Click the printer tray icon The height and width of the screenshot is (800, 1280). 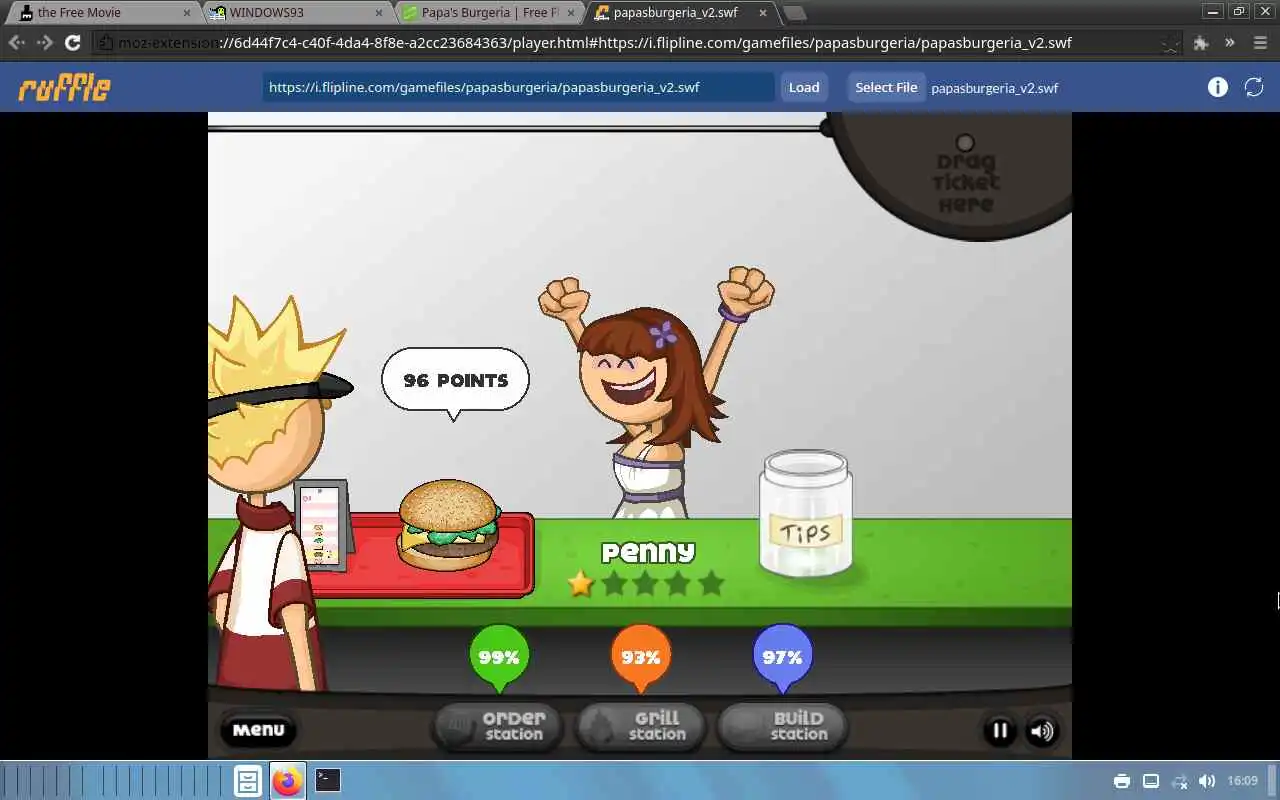click(1122, 781)
